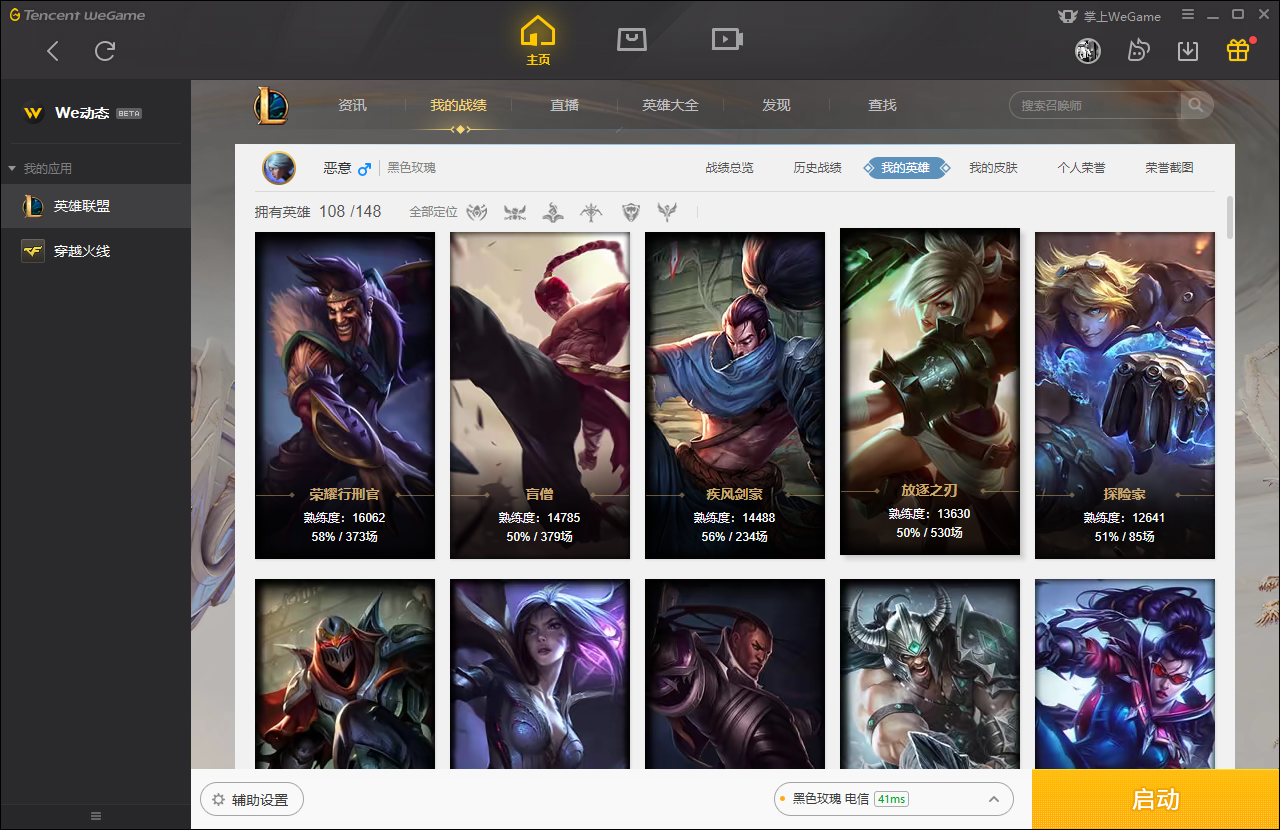Click the sidebar bottom menu lines icon
1280x830 pixels.
coord(96,816)
